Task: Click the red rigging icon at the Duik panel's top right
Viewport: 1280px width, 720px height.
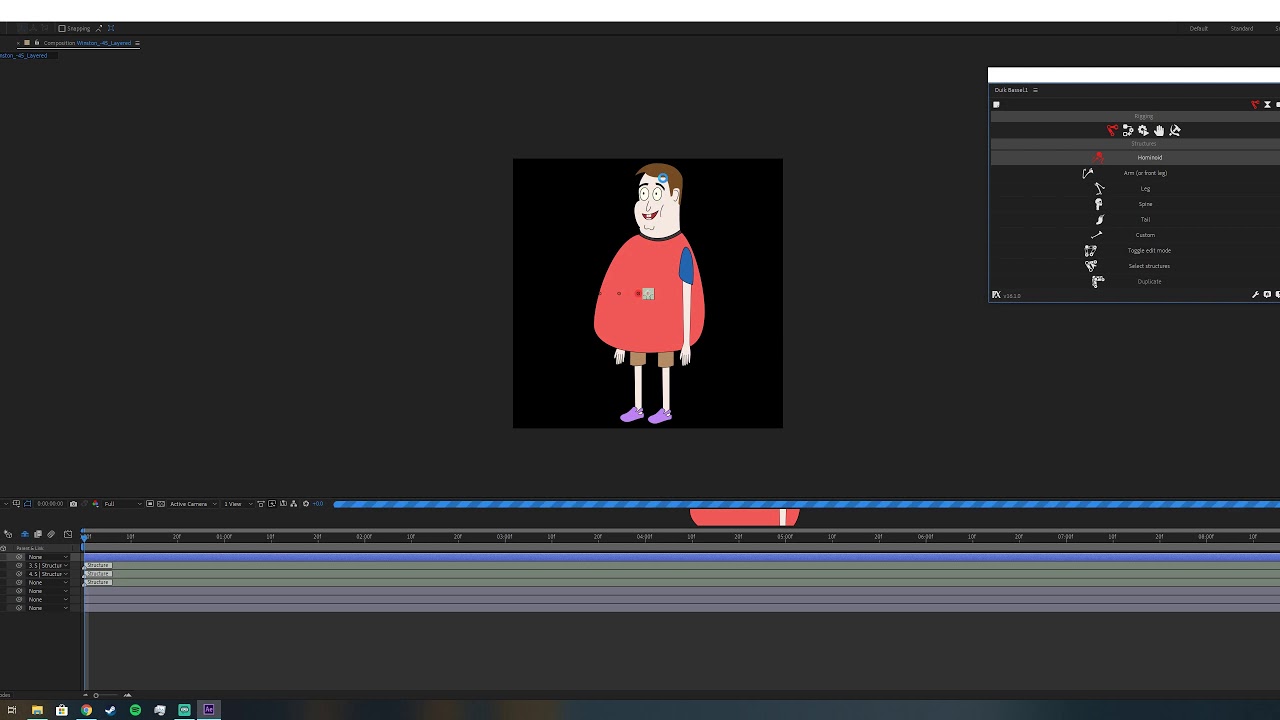Action: click(1255, 104)
